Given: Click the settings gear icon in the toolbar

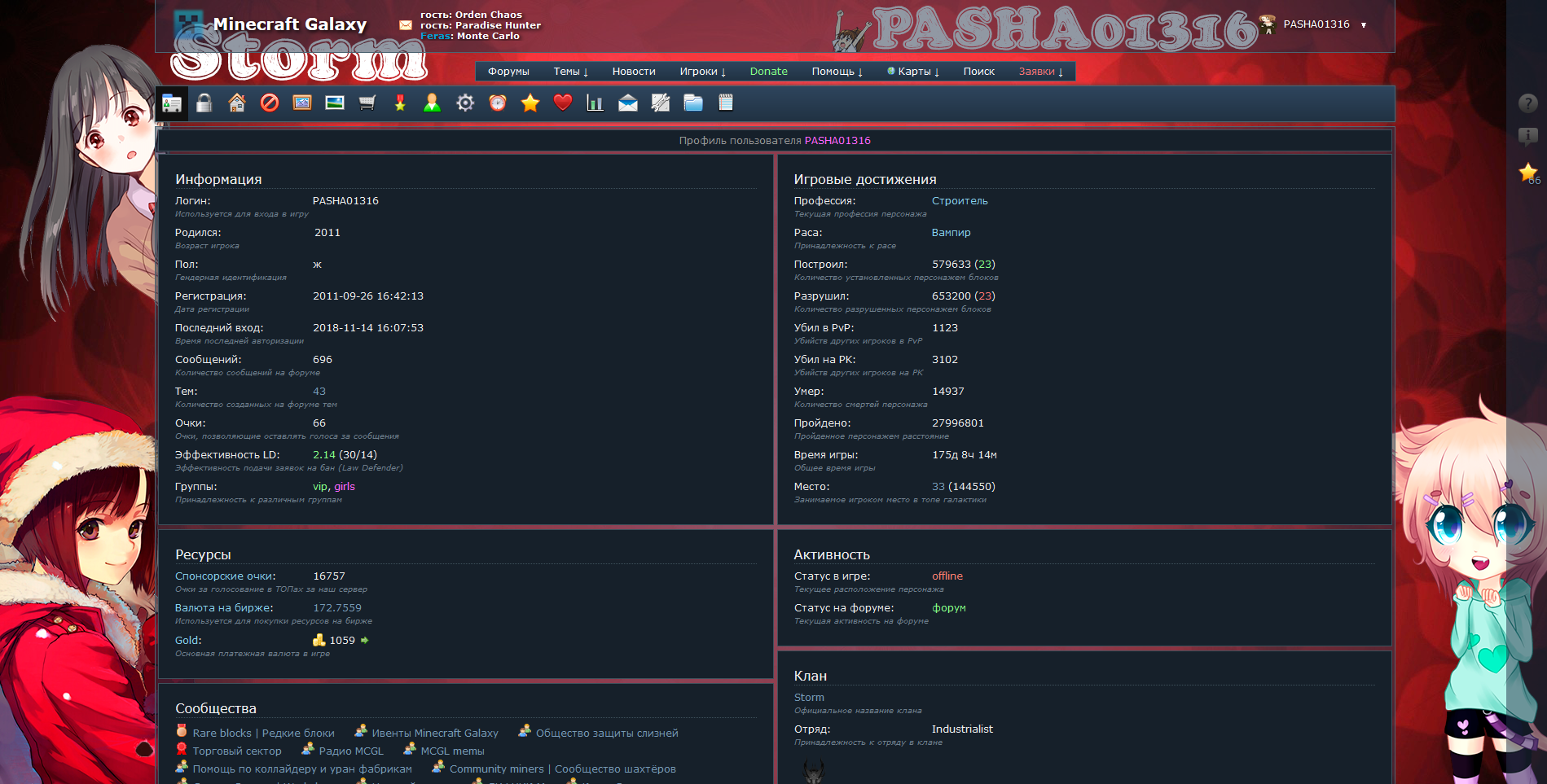Looking at the screenshot, I should coord(465,103).
